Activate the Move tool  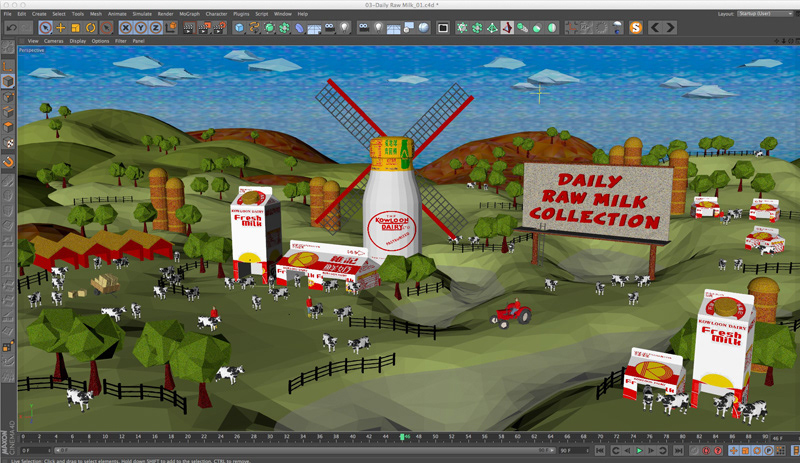tap(61, 28)
